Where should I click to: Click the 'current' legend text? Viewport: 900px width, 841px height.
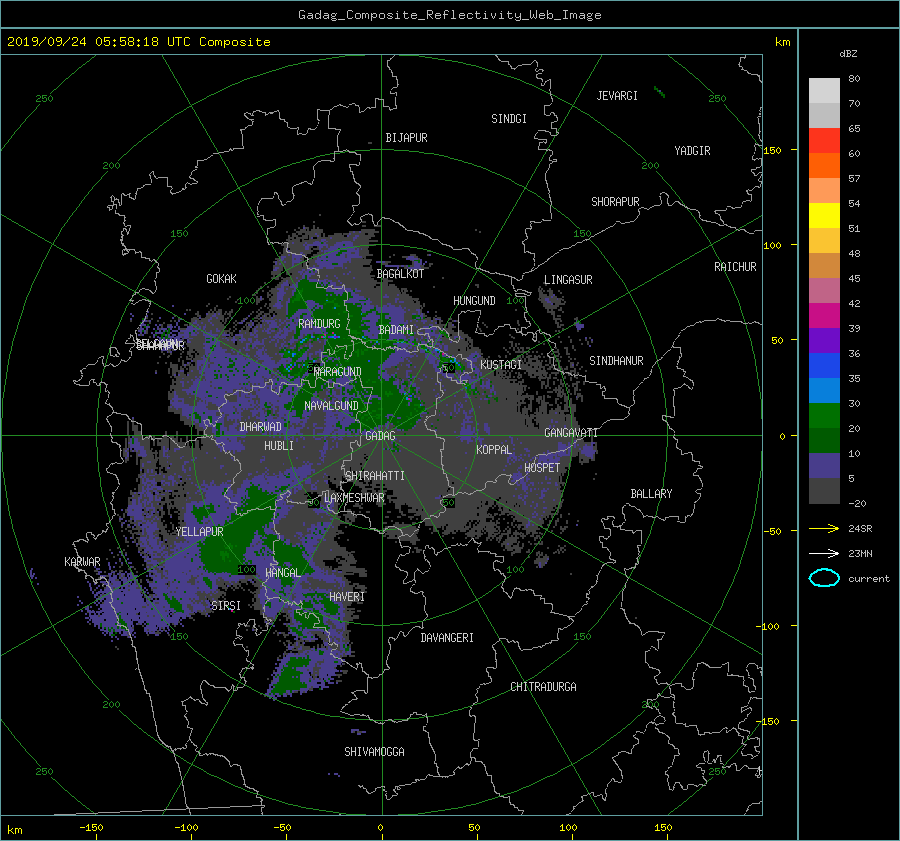pos(869,579)
